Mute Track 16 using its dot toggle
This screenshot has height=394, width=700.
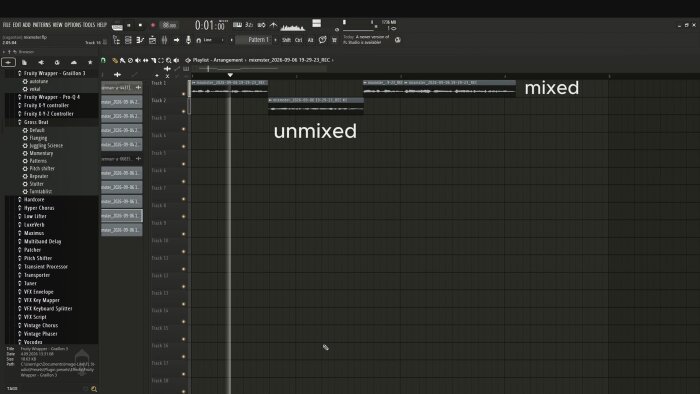coord(183,357)
